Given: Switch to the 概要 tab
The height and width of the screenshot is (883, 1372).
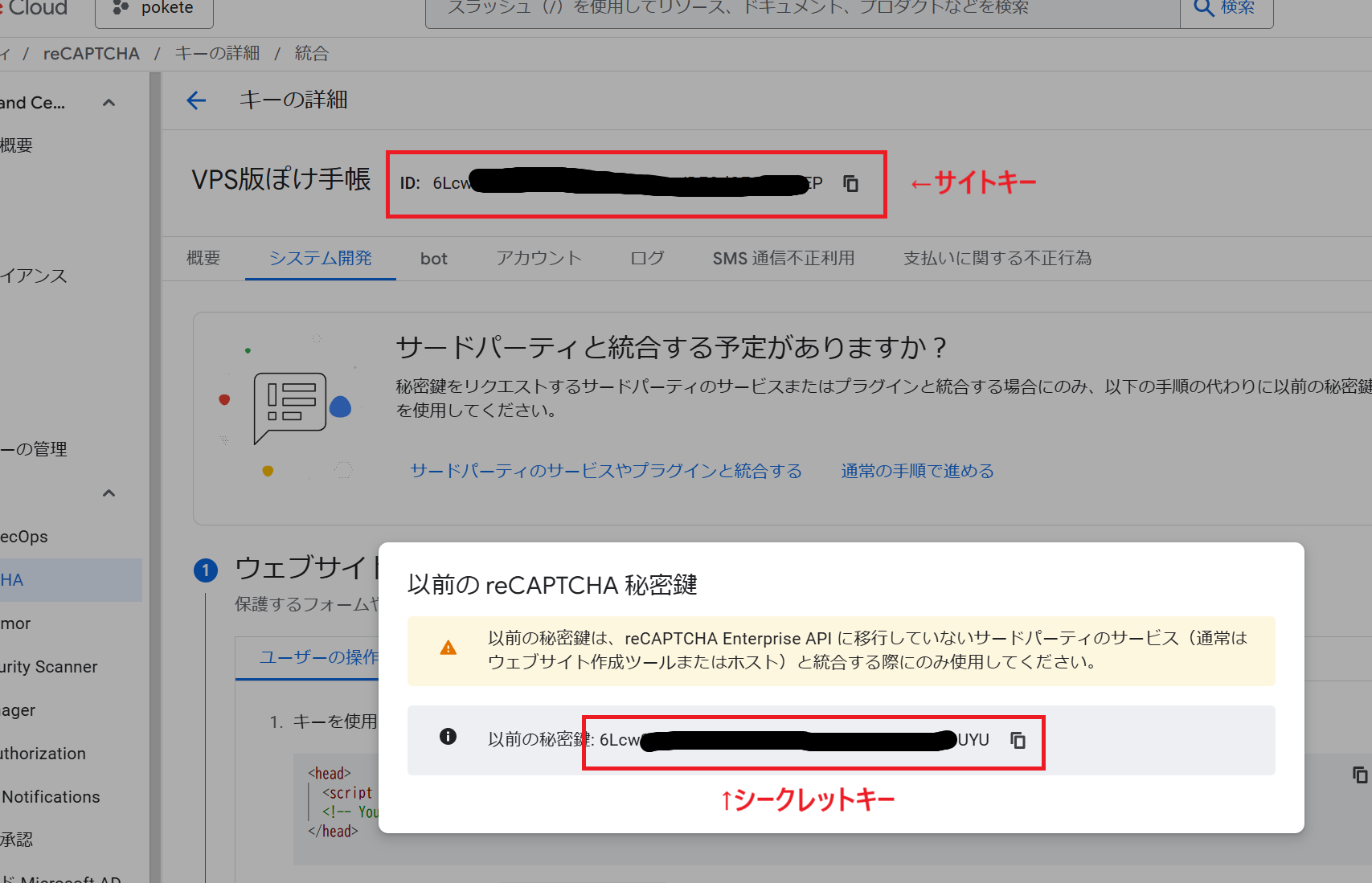Looking at the screenshot, I should click(x=203, y=258).
